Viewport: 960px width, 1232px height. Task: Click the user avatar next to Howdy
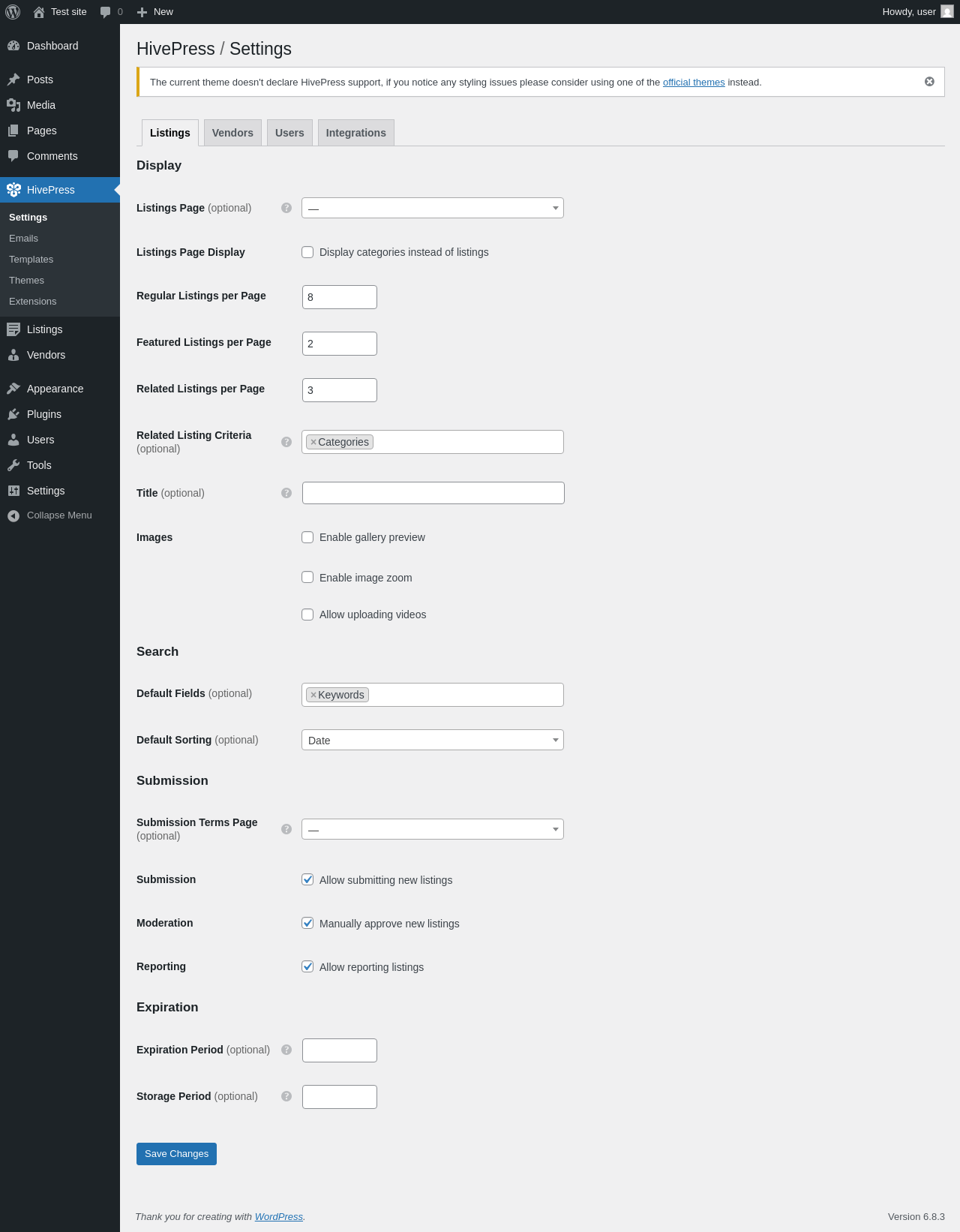[x=947, y=12]
